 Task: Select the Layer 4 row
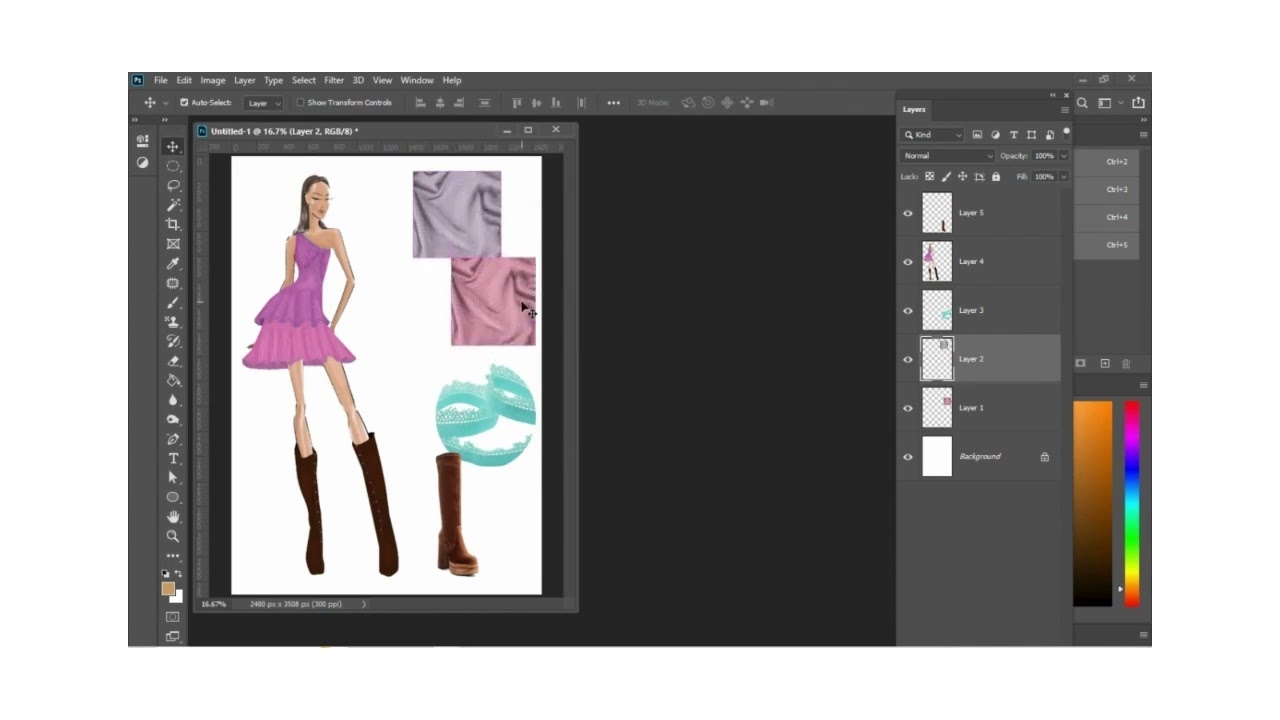point(979,262)
